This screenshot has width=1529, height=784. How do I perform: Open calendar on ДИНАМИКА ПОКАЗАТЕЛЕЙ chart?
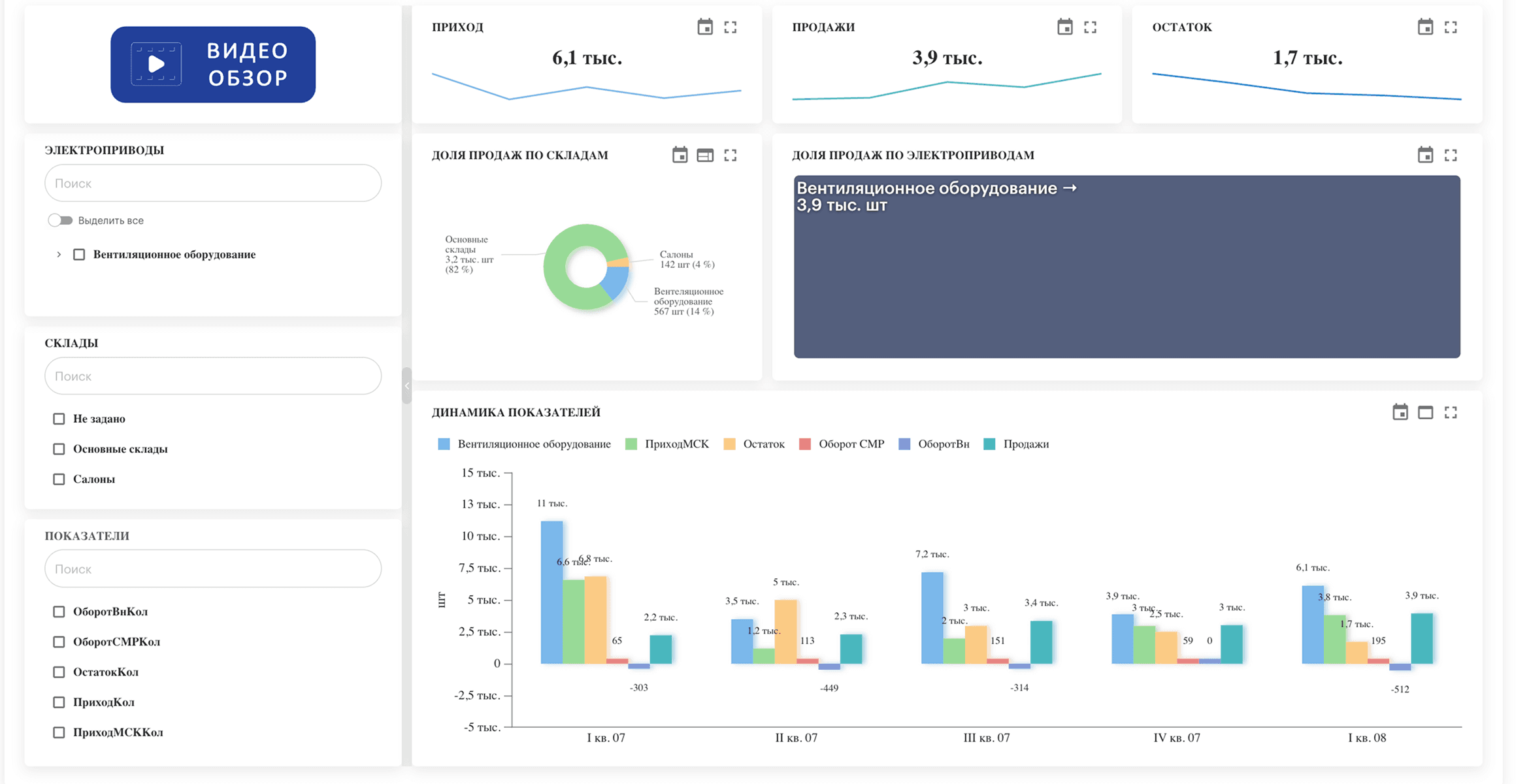tap(1400, 412)
